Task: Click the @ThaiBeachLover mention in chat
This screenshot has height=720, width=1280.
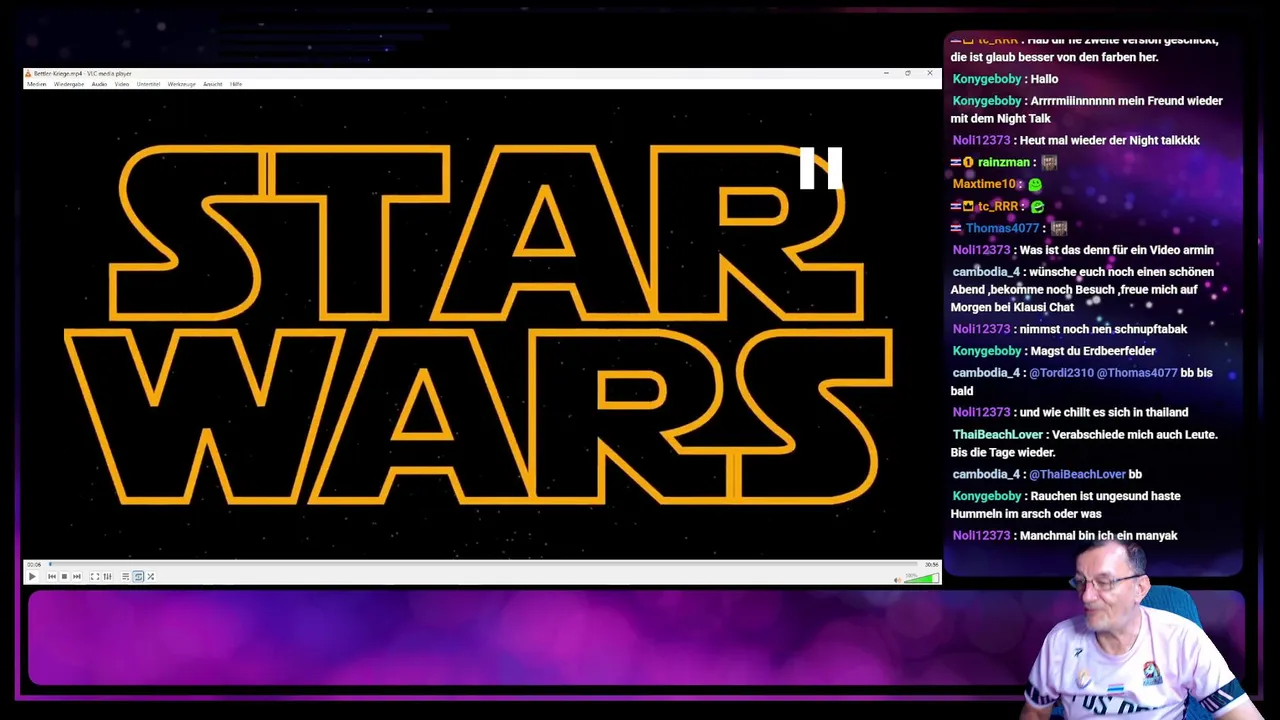Action: pyautogui.click(x=1077, y=474)
